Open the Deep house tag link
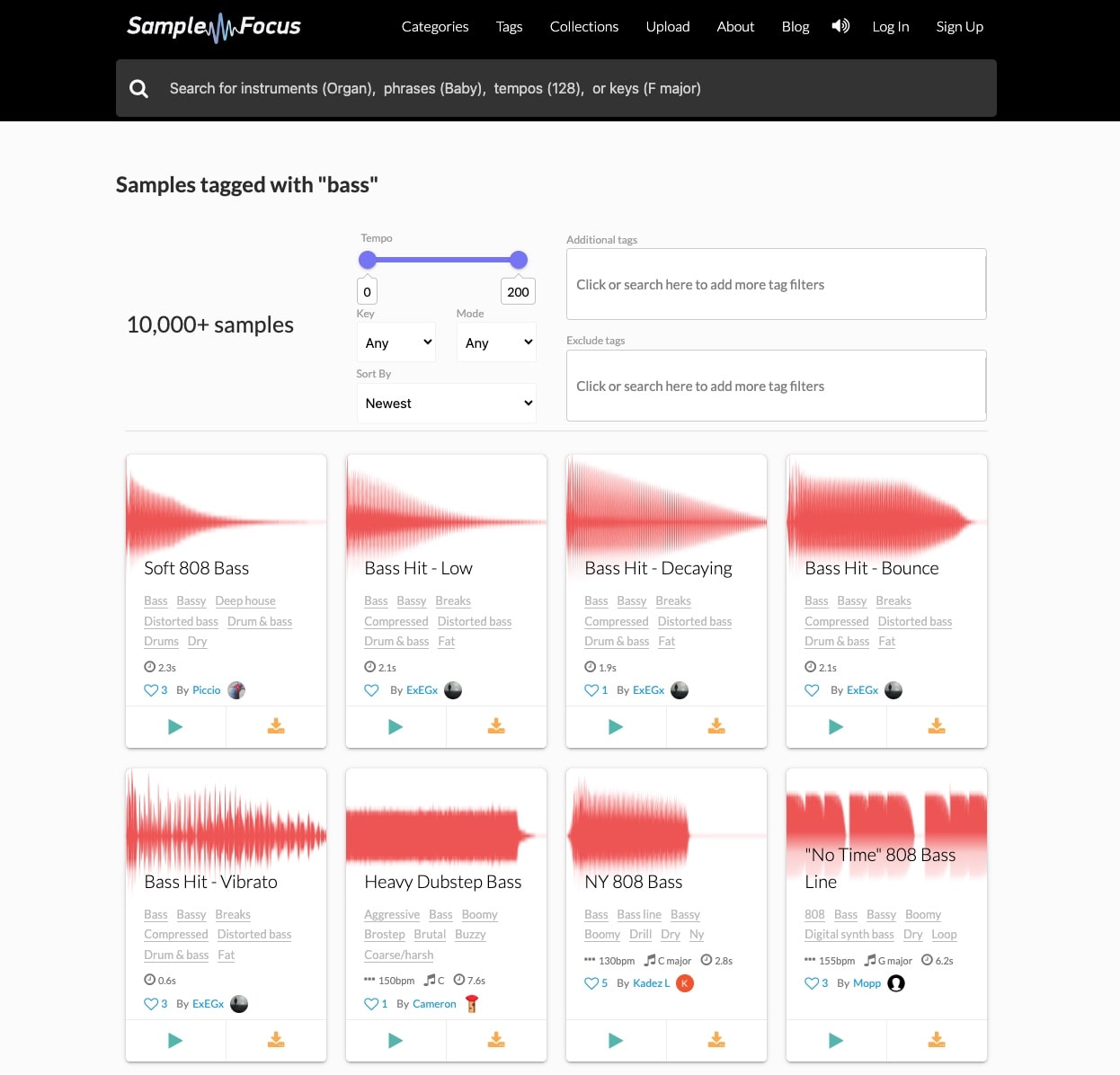This screenshot has height=1075, width=1120. pyautogui.click(x=245, y=600)
